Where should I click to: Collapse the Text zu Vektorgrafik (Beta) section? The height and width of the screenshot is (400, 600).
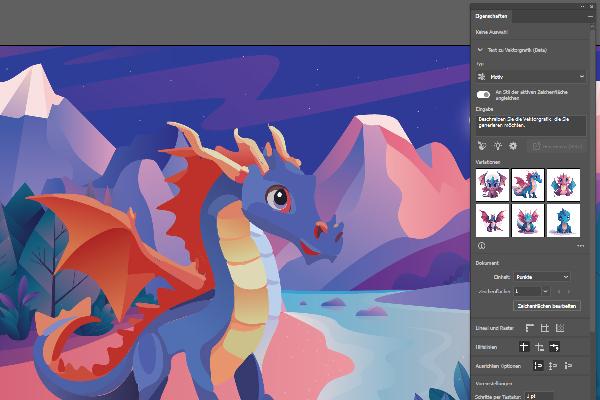(480, 50)
